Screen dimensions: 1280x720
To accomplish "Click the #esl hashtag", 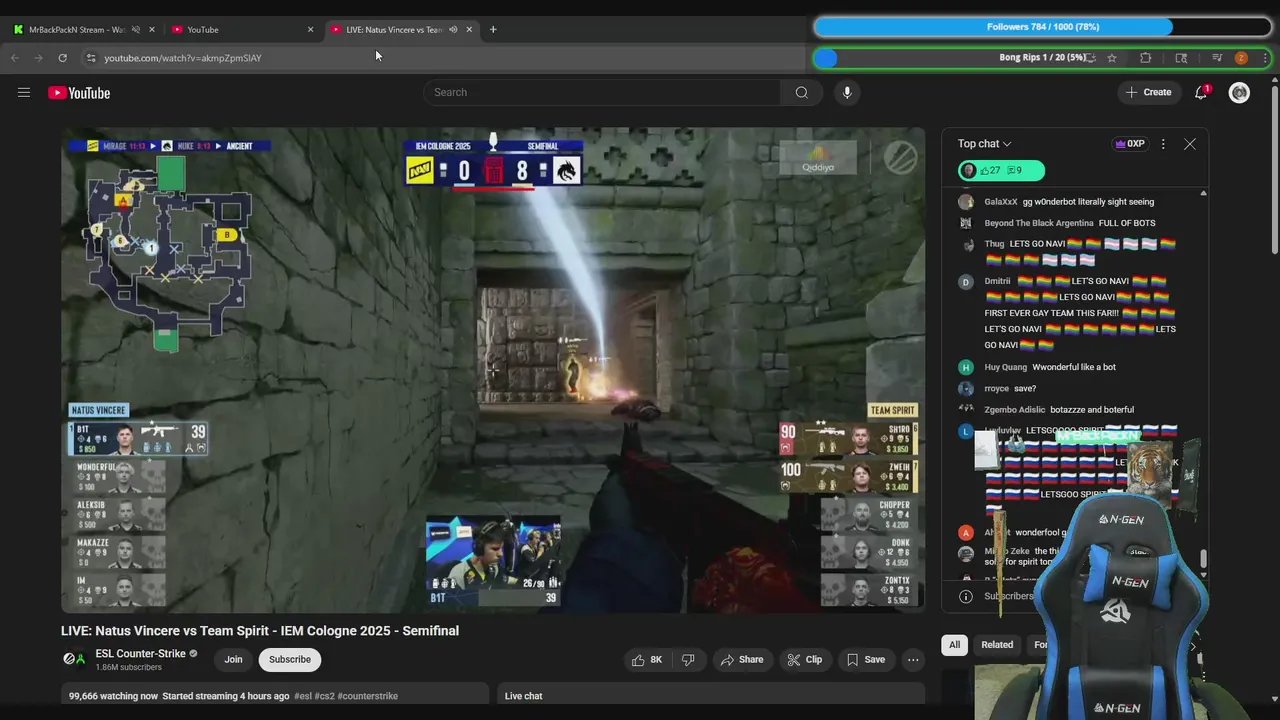I will point(302,696).
